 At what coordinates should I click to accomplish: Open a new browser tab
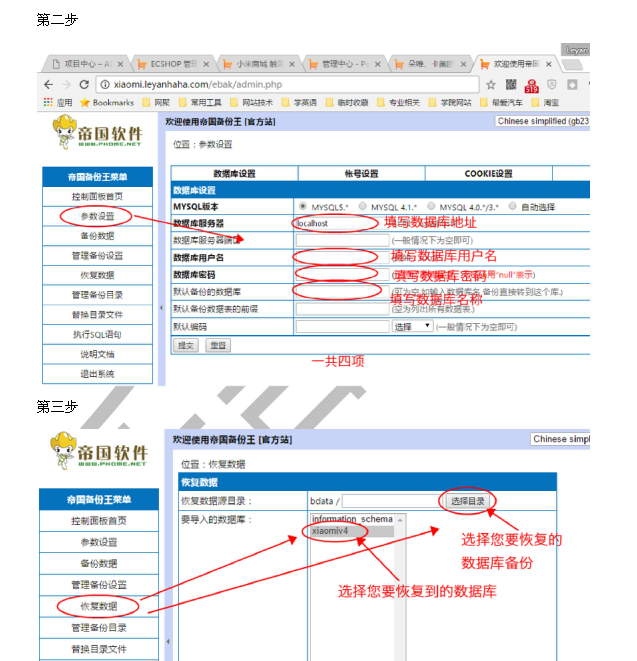(572, 64)
